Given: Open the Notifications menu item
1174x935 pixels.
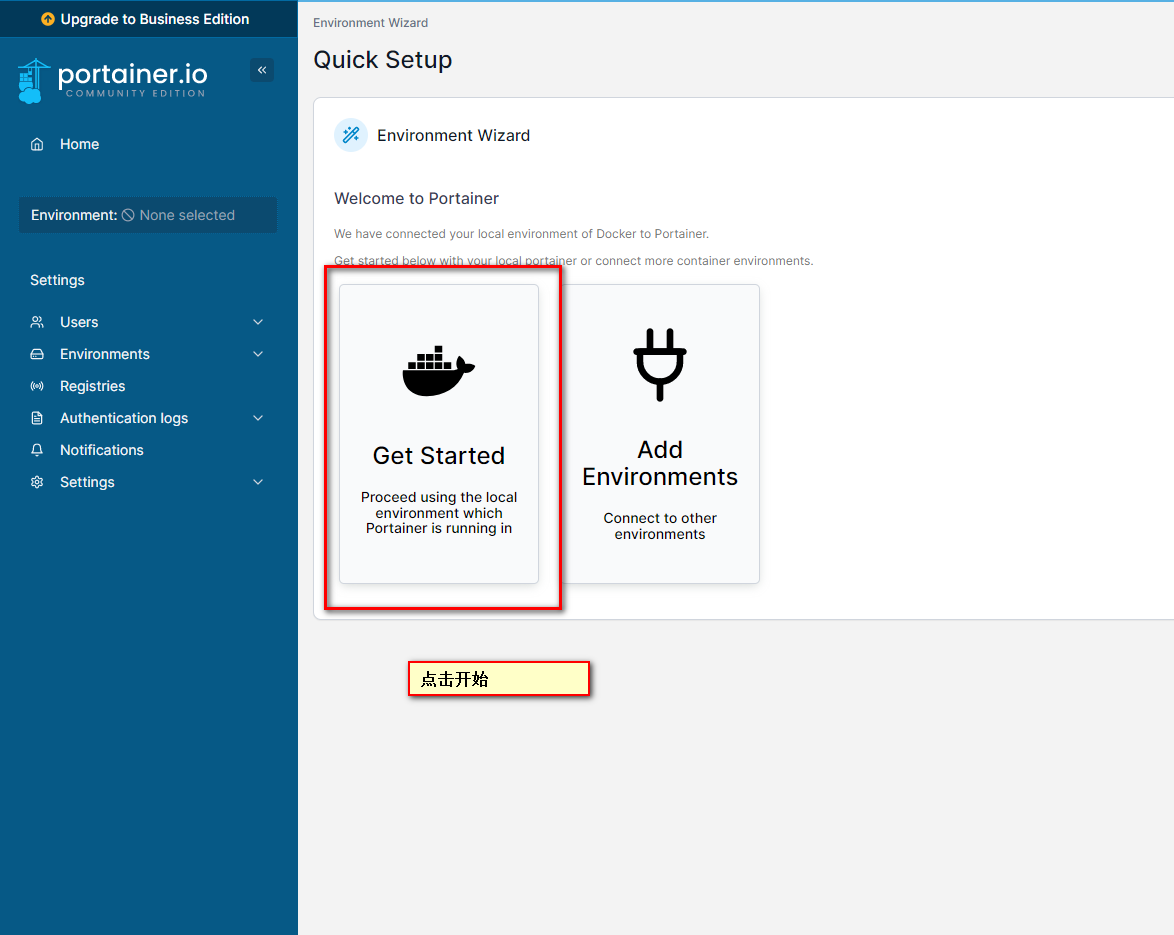Looking at the screenshot, I should (101, 450).
